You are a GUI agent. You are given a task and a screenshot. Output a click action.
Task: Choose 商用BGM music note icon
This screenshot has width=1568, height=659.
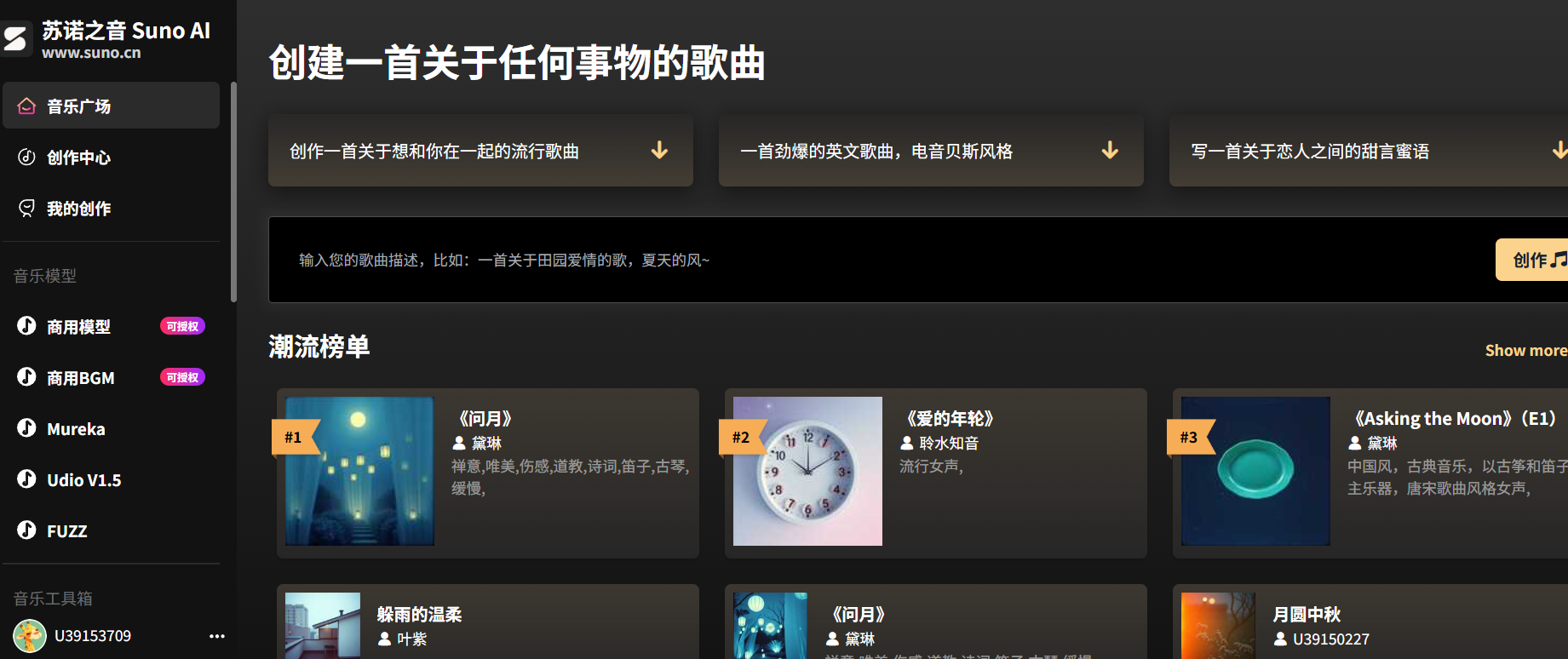[27, 377]
